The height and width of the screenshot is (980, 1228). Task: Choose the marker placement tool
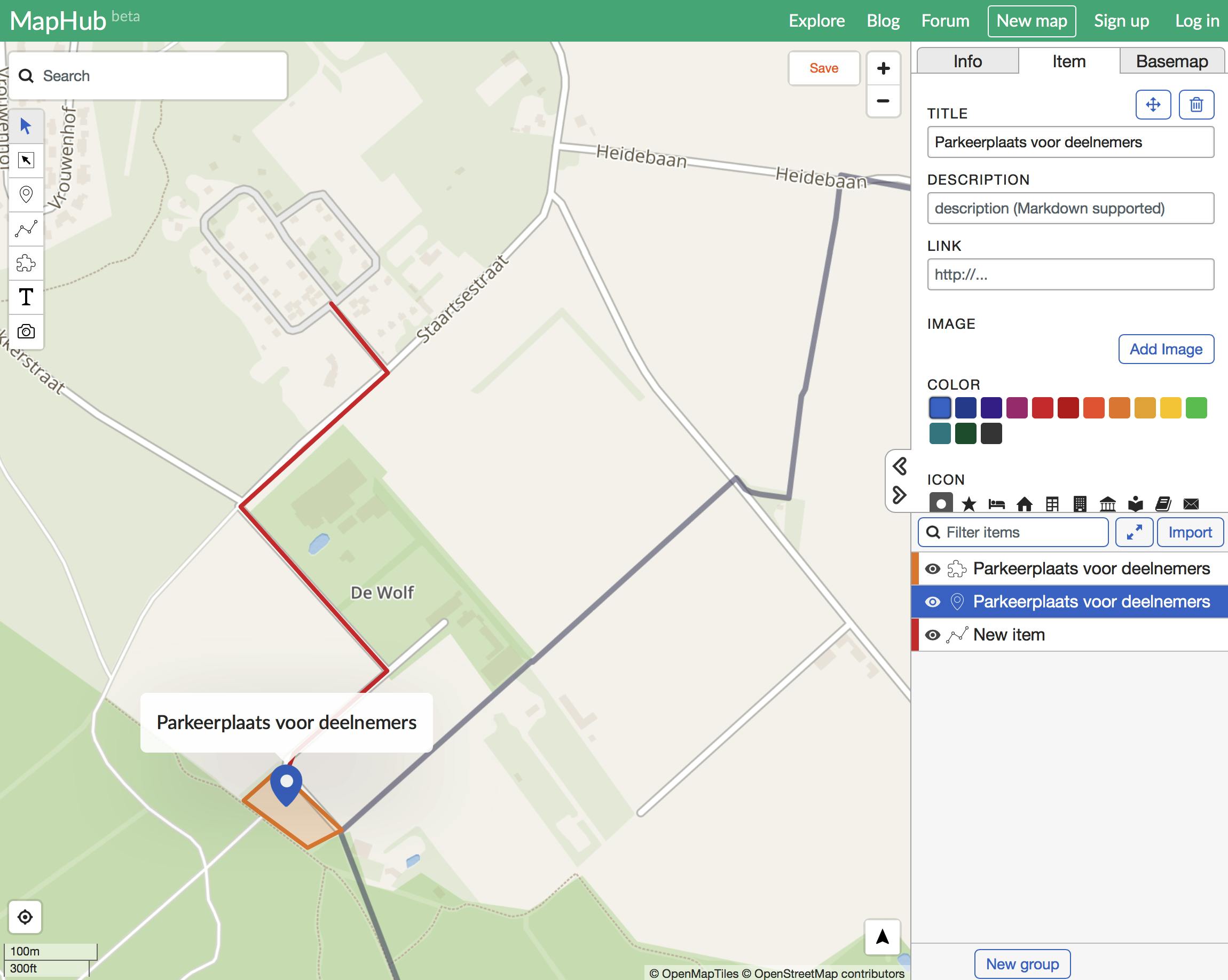pyautogui.click(x=26, y=194)
